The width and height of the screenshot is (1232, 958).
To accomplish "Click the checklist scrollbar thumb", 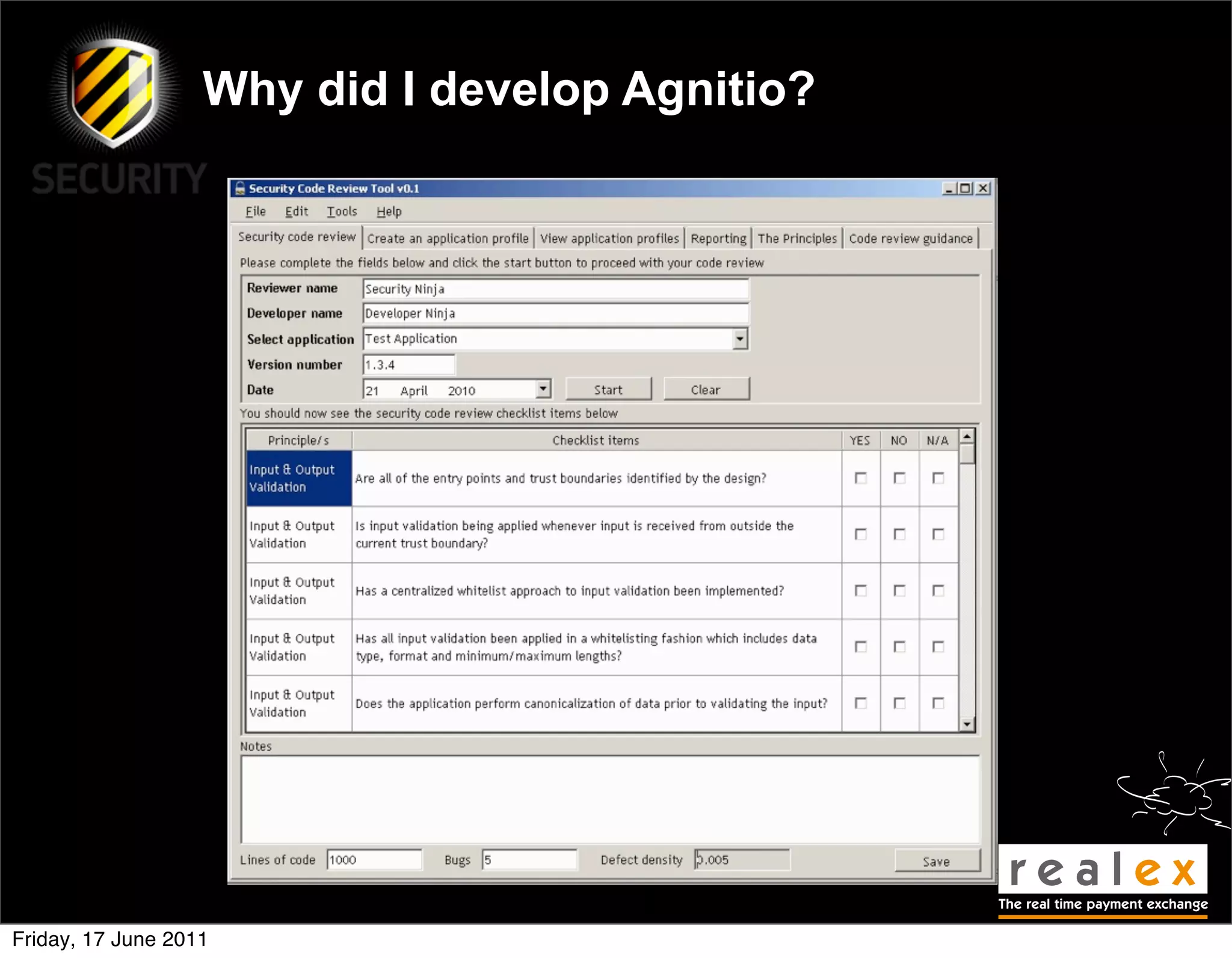I will (x=967, y=454).
